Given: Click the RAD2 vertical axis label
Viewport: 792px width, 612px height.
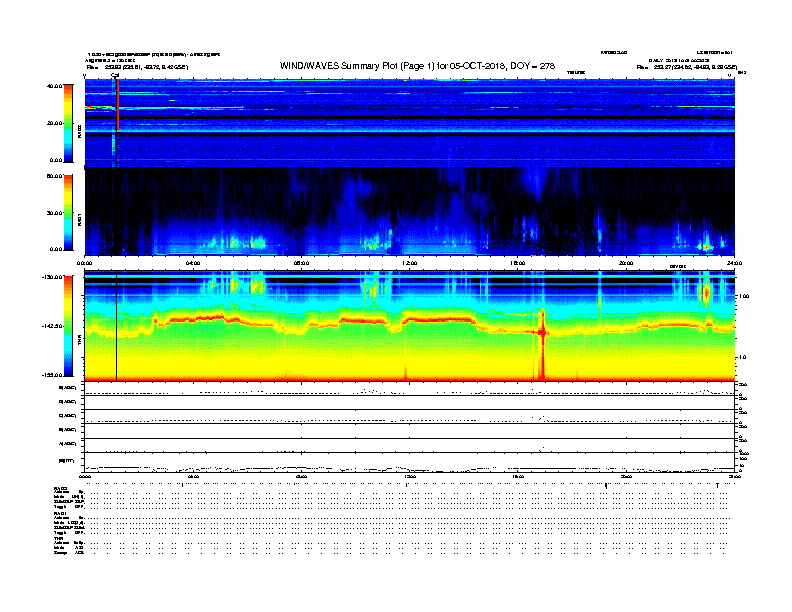Looking at the screenshot, I should pos(80,132).
